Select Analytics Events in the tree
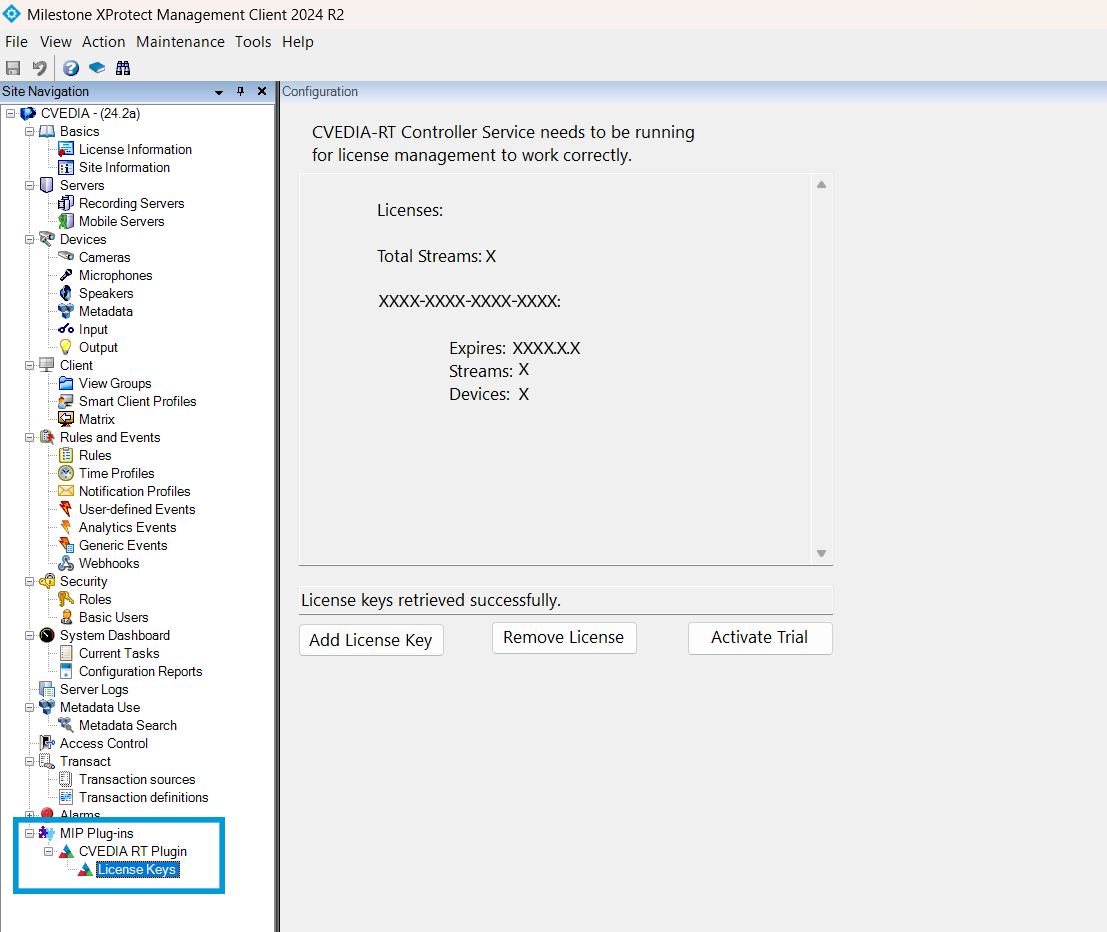Screen dimensions: 1107x932 128,527
